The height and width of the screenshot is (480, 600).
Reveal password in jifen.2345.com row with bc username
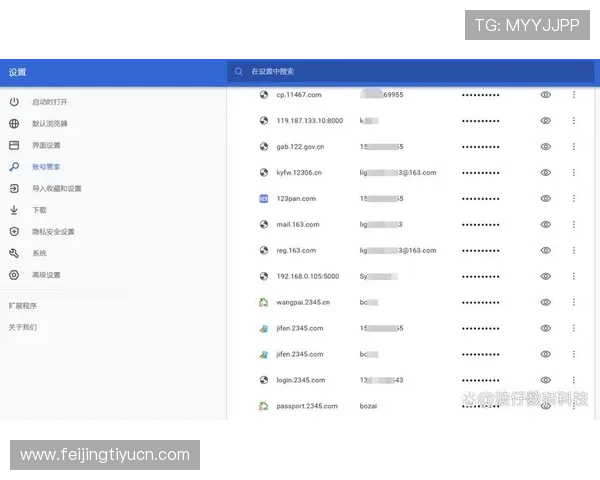[x=546, y=354]
